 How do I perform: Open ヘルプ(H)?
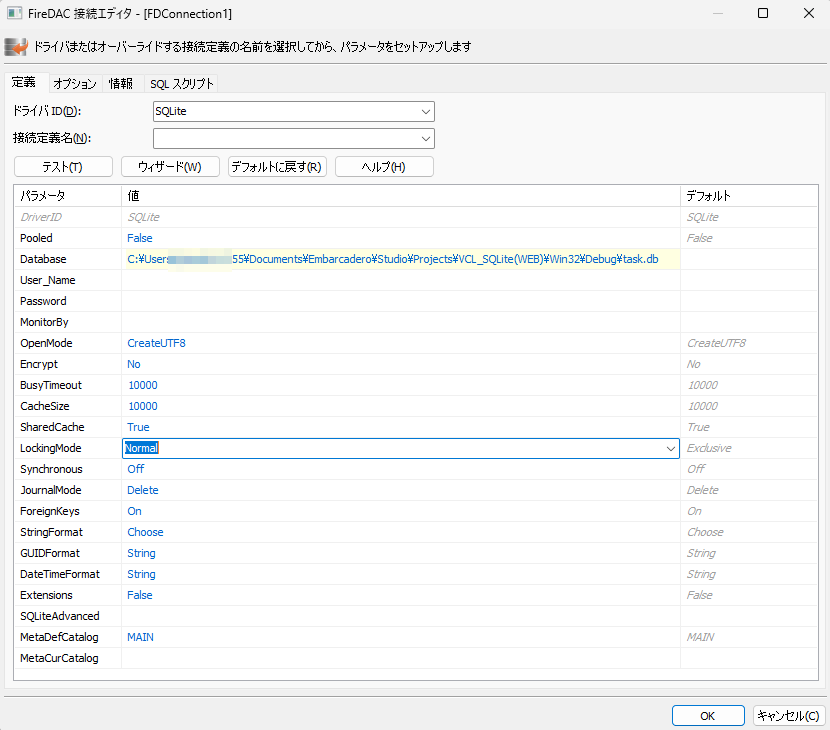pos(384,166)
